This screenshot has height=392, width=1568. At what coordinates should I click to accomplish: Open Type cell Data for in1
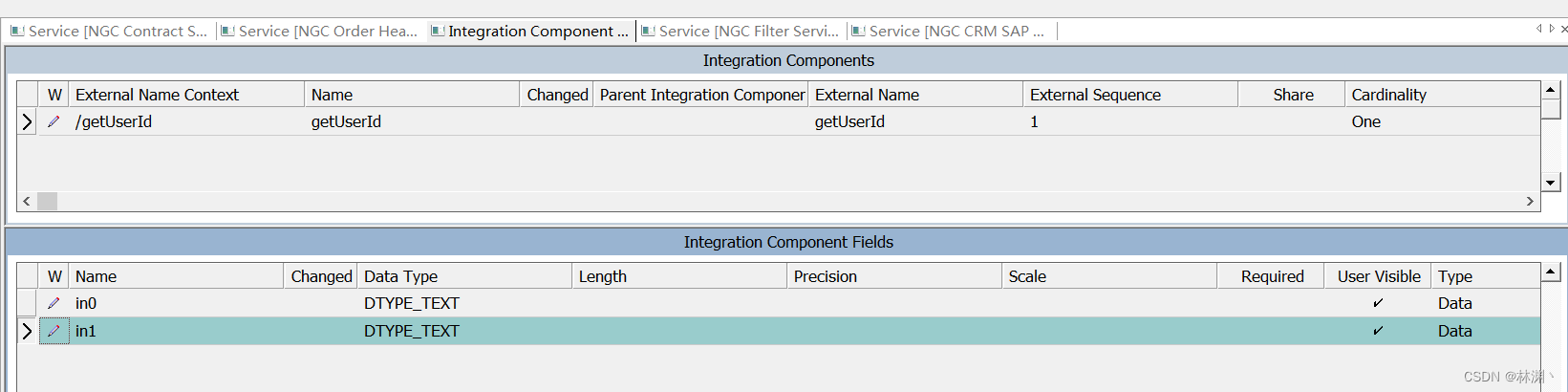(x=1454, y=331)
